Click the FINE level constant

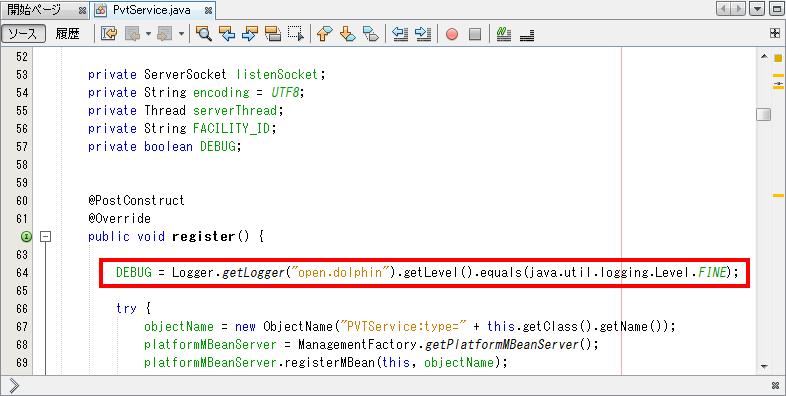[712, 273]
